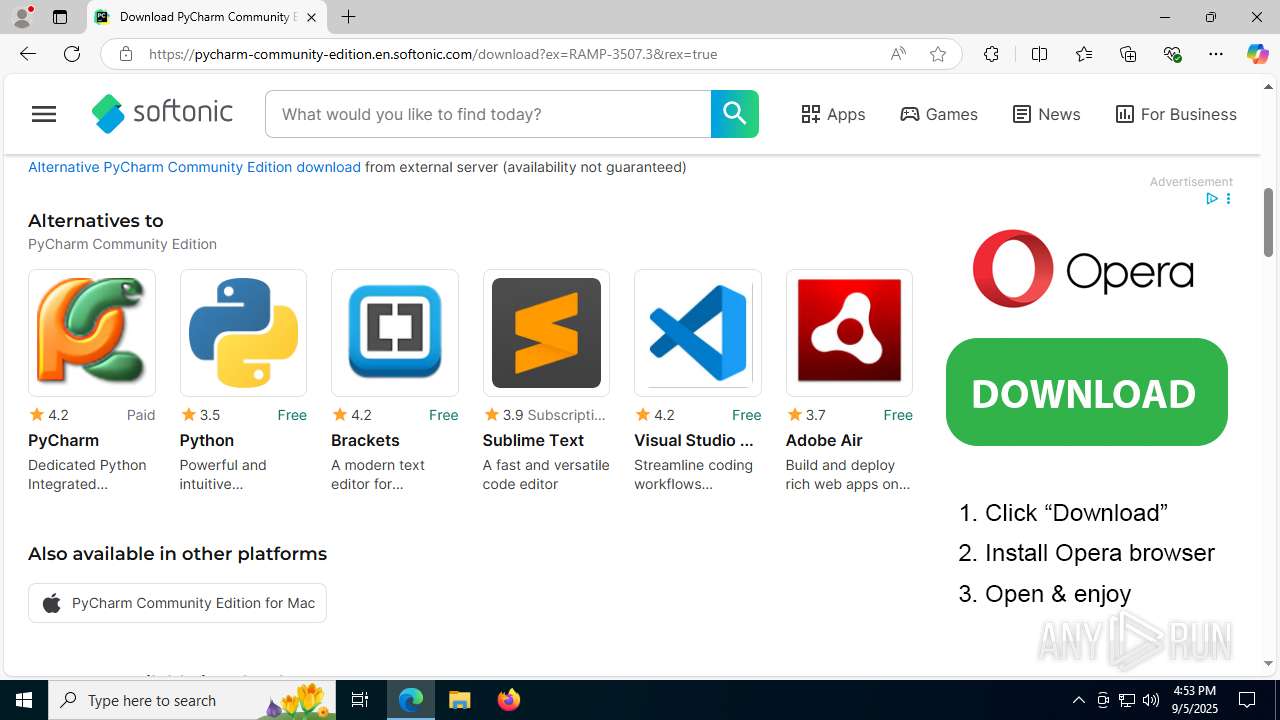Open the ad options three-dot icon
Screen dimensions: 1280x720
click(1228, 199)
